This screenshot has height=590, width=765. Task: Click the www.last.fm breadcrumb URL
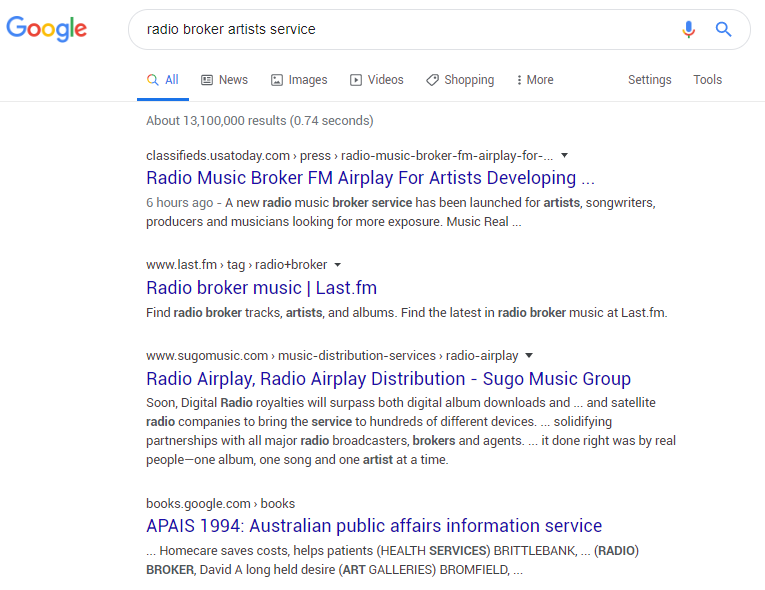237,265
